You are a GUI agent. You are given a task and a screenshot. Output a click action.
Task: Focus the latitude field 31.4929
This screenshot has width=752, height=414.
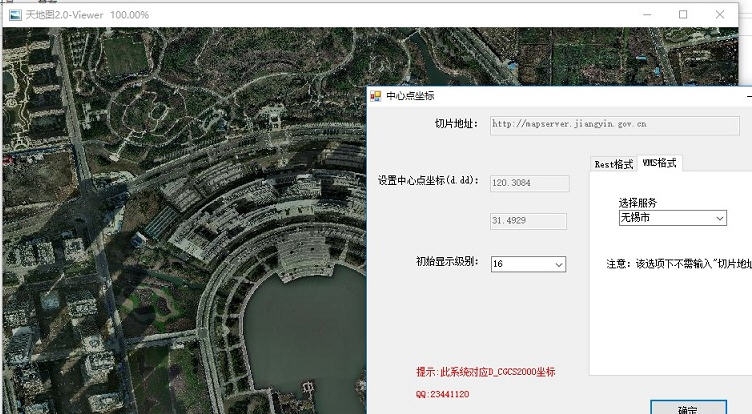pos(528,221)
